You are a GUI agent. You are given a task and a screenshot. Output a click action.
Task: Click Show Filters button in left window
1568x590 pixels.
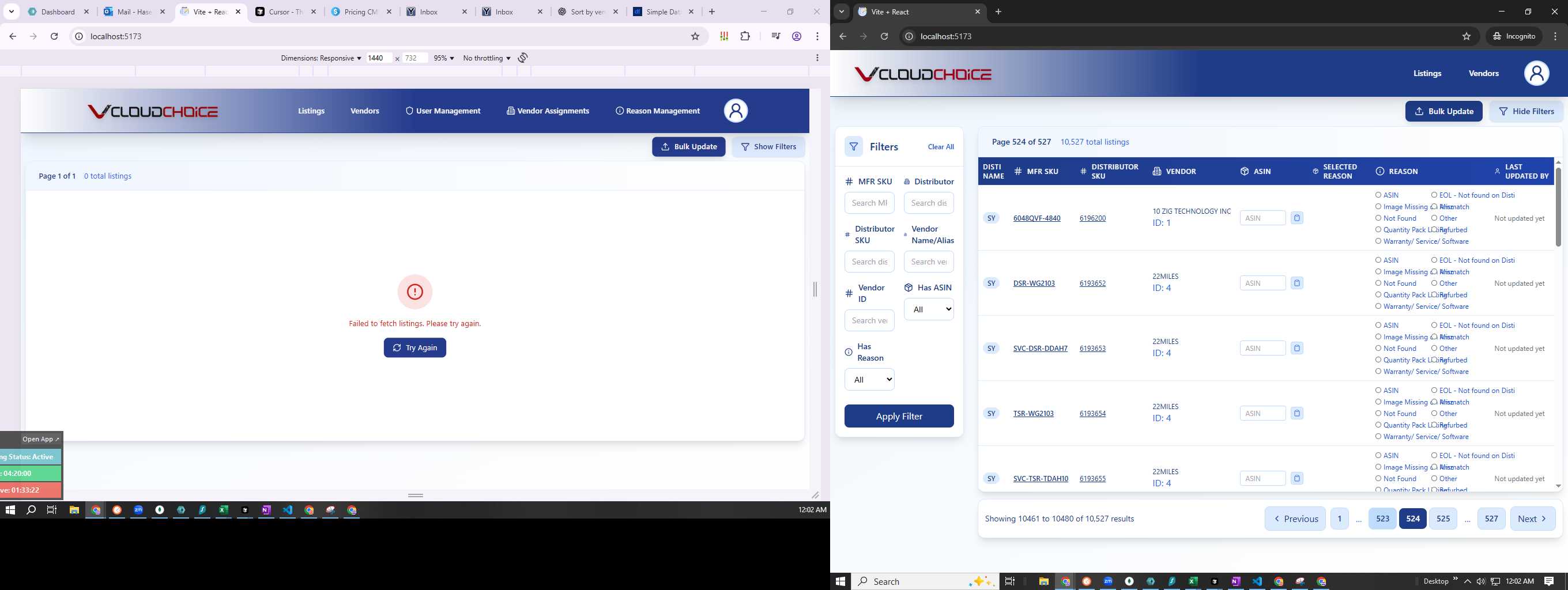[x=768, y=146]
